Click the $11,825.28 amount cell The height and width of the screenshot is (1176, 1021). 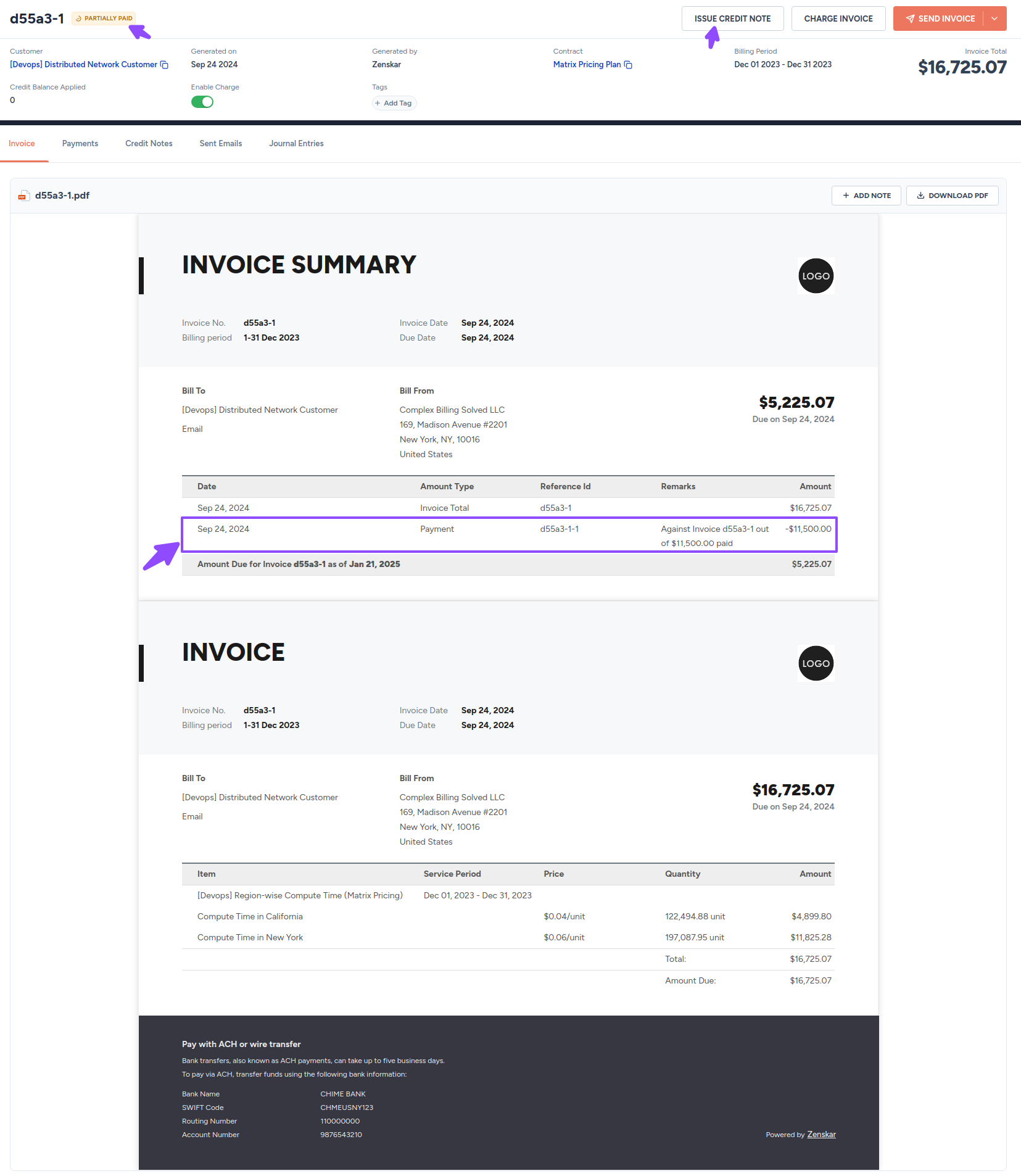tap(811, 938)
